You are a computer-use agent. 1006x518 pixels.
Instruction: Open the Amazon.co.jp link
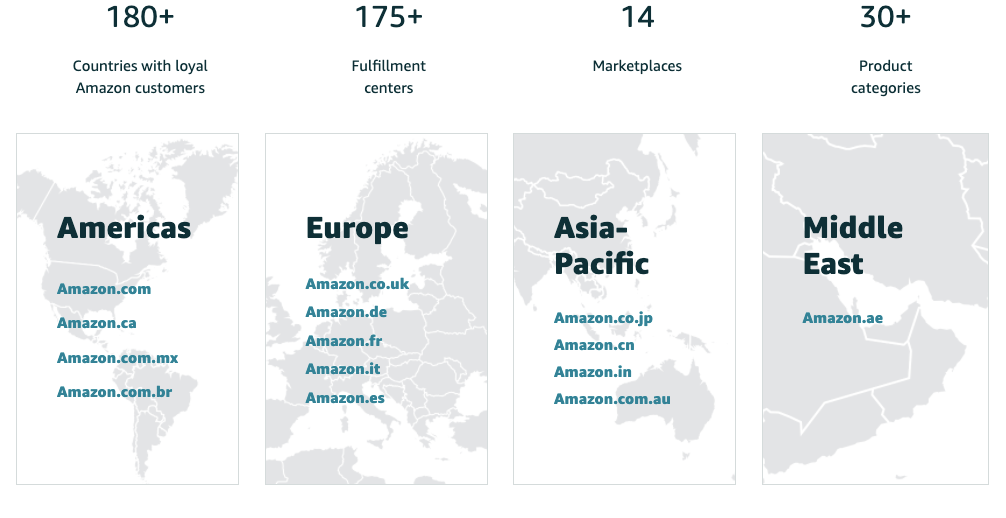[x=603, y=318]
